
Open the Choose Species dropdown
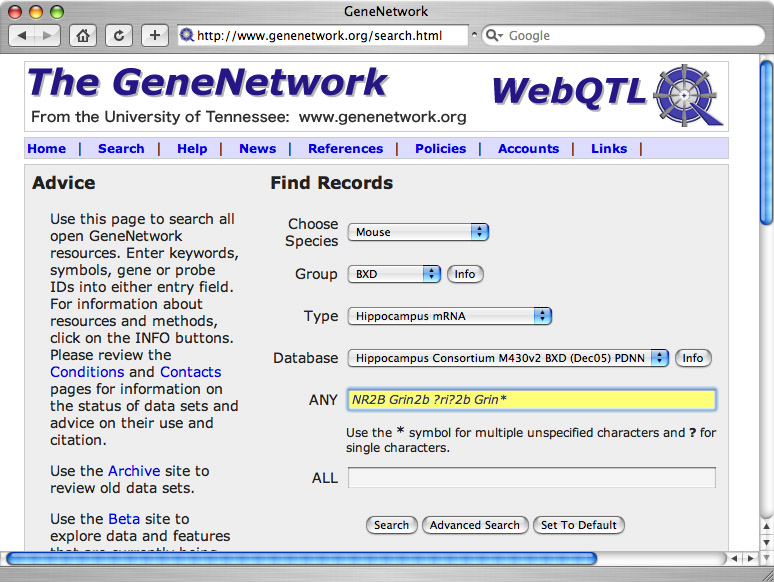pyautogui.click(x=417, y=232)
